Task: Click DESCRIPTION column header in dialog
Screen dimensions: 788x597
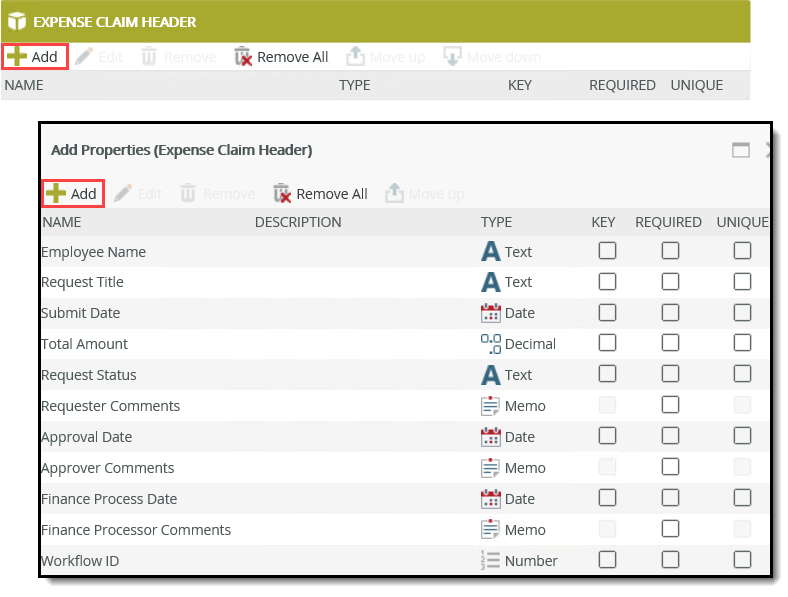Action: point(298,222)
